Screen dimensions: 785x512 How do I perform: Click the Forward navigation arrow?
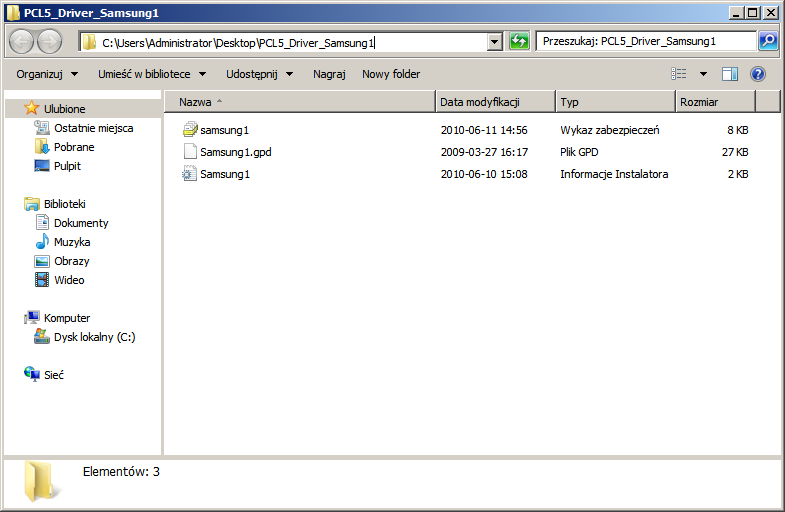coord(50,42)
